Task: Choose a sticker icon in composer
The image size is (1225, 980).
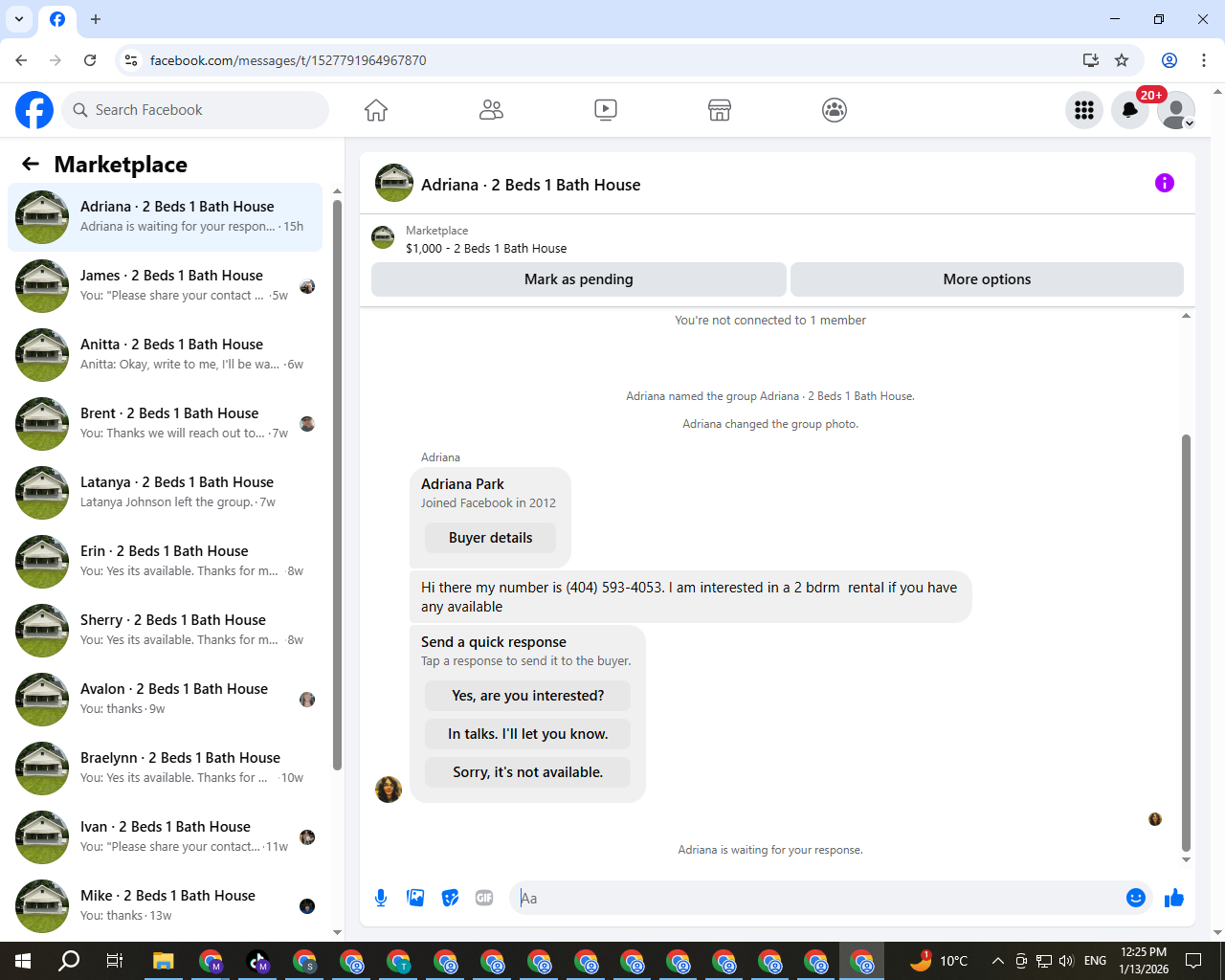Action: (x=450, y=898)
